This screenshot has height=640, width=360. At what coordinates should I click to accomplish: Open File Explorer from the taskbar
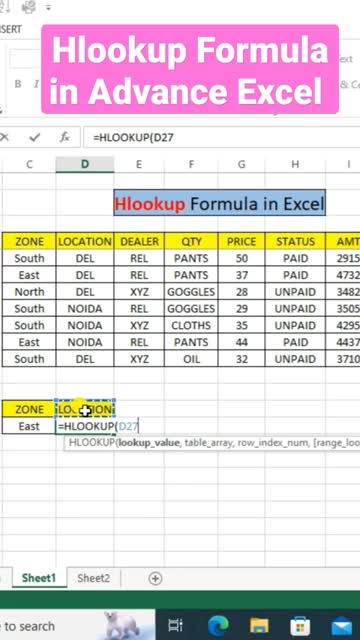[259, 625]
